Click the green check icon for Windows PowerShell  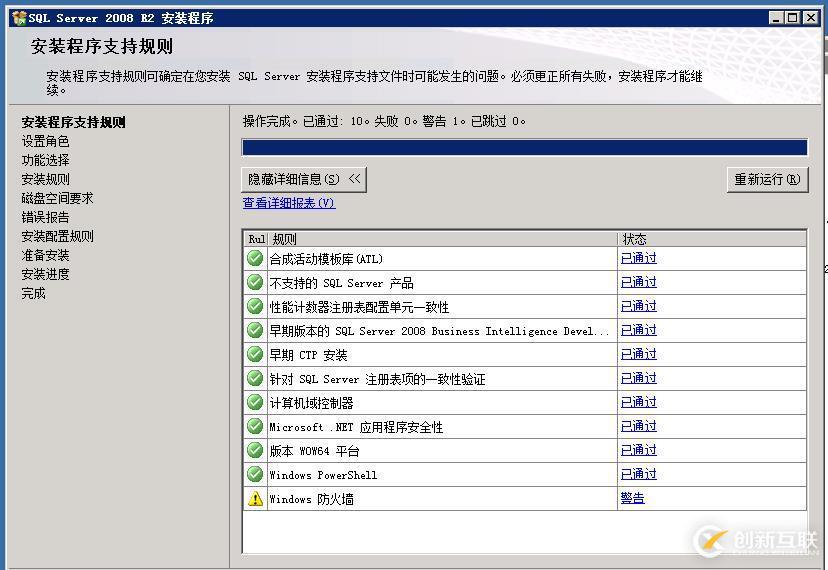pos(255,474)
